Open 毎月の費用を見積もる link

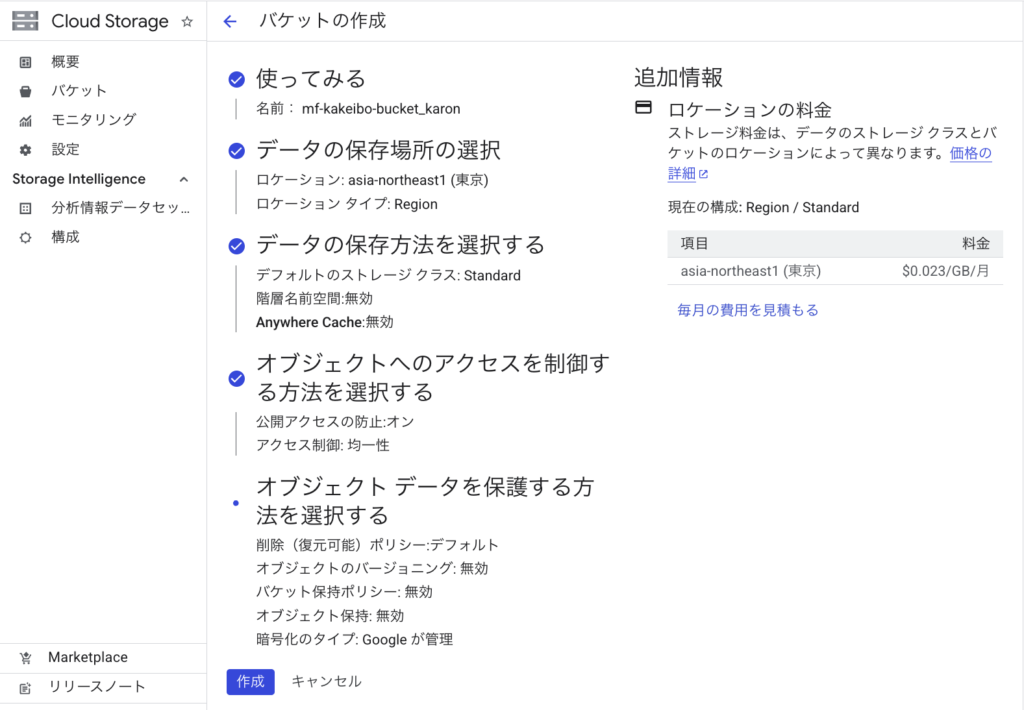[x=748, y=310]
